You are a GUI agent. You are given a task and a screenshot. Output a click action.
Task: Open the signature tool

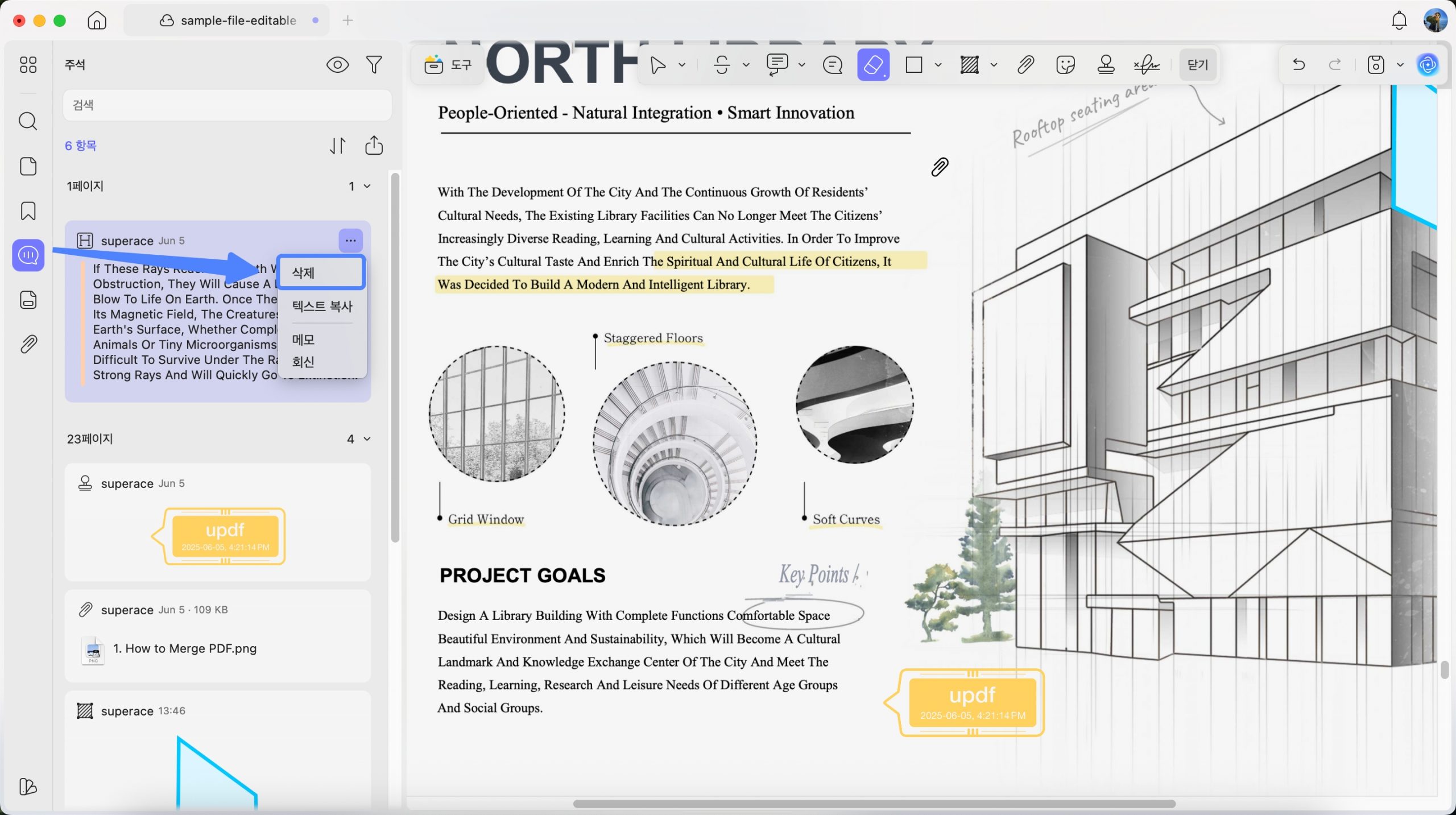click(x=1146, y=65)
